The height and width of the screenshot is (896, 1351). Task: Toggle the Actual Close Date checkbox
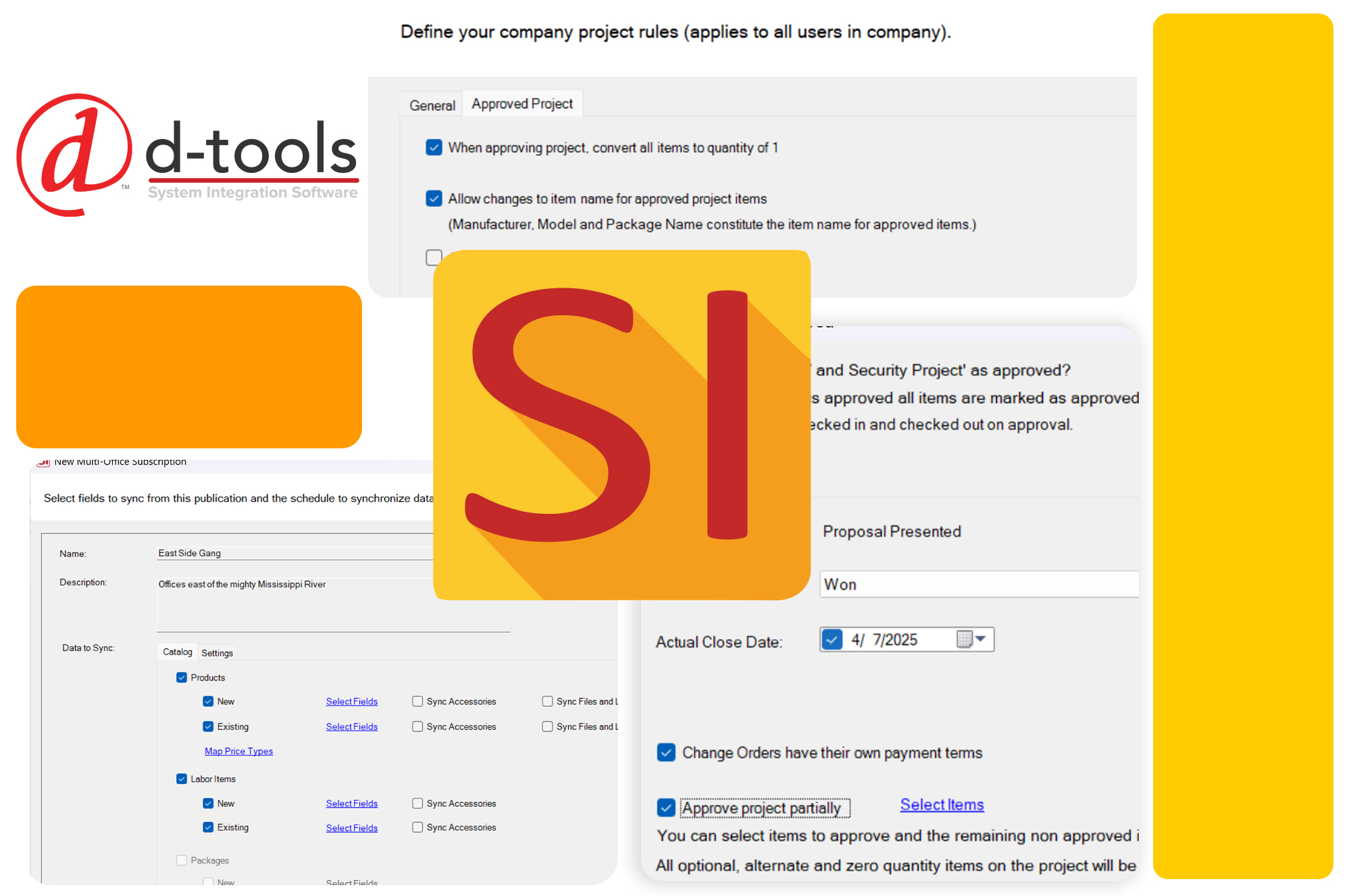(832, 639)
